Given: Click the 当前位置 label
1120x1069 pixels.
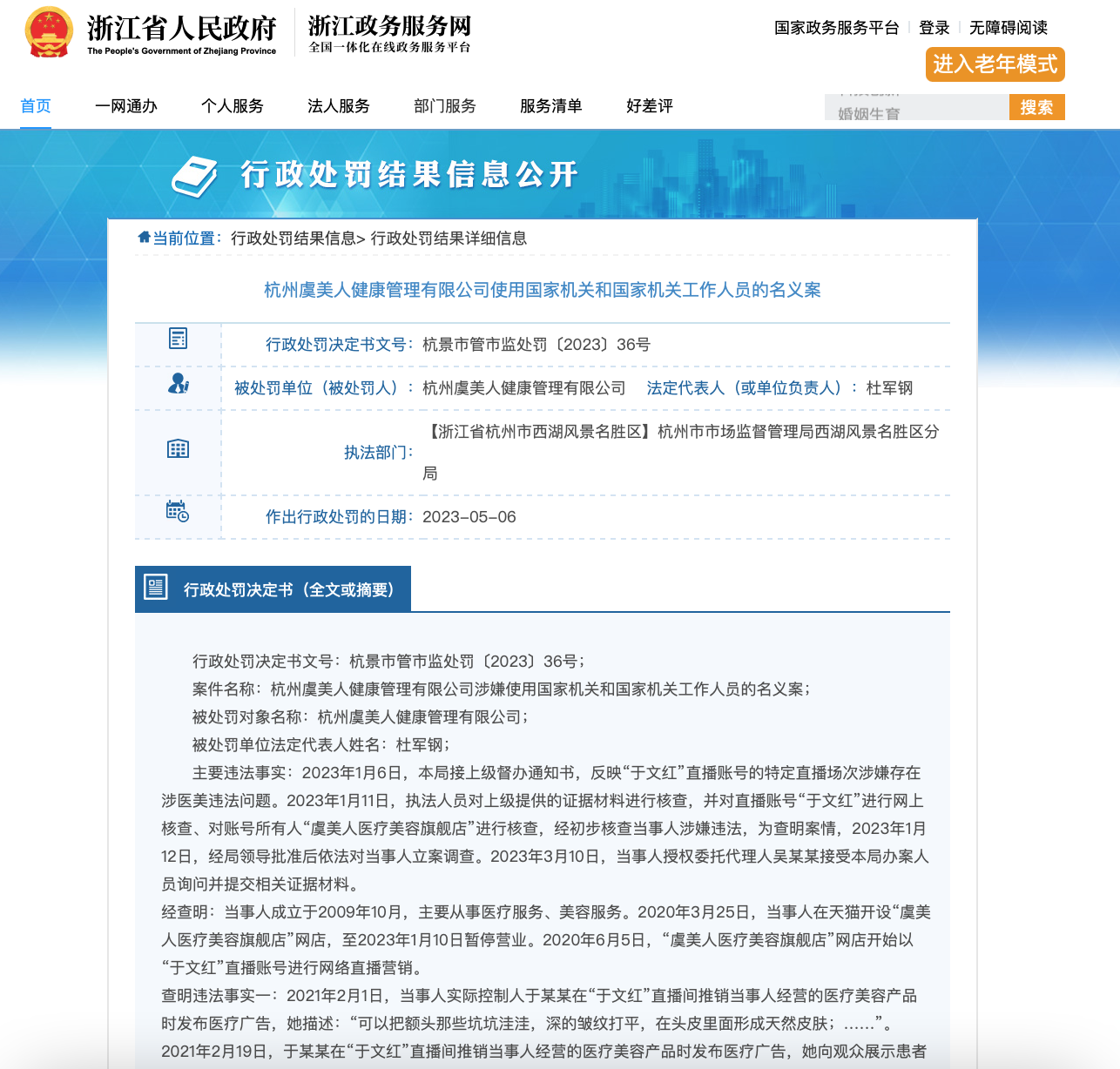Looking at the screenshot, I should tap(187, 239).
